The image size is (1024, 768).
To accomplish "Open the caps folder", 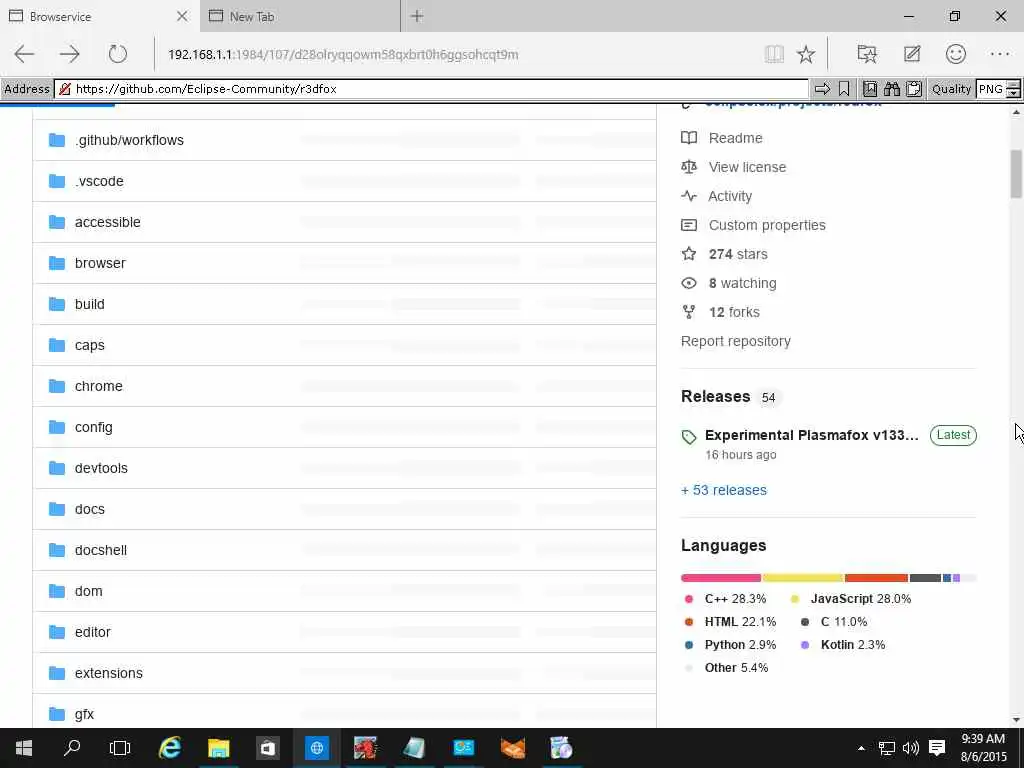I will coord(89,345).
